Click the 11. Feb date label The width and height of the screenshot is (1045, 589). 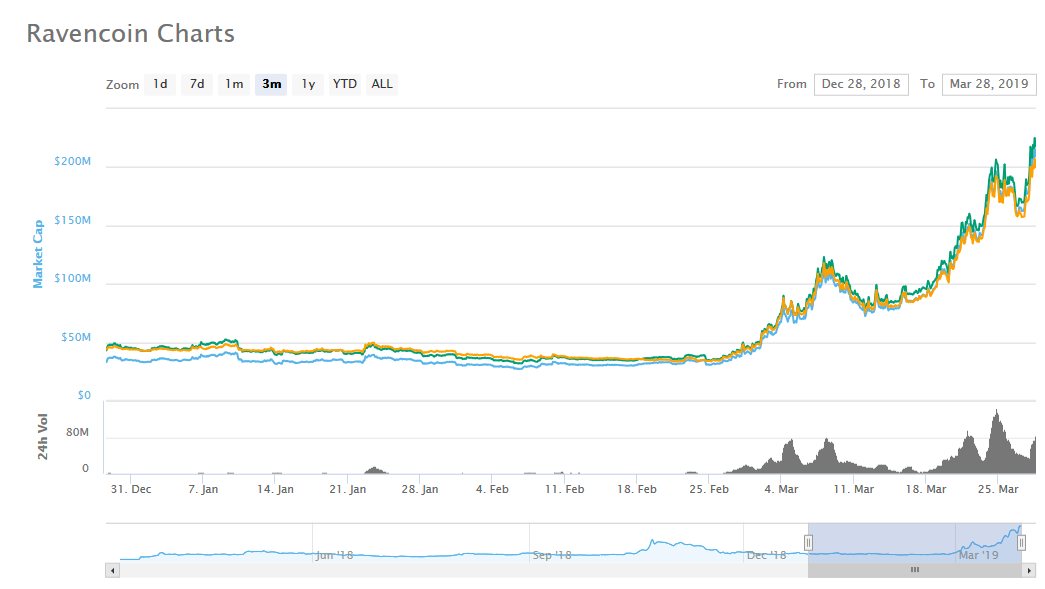(x=564, y=489)
